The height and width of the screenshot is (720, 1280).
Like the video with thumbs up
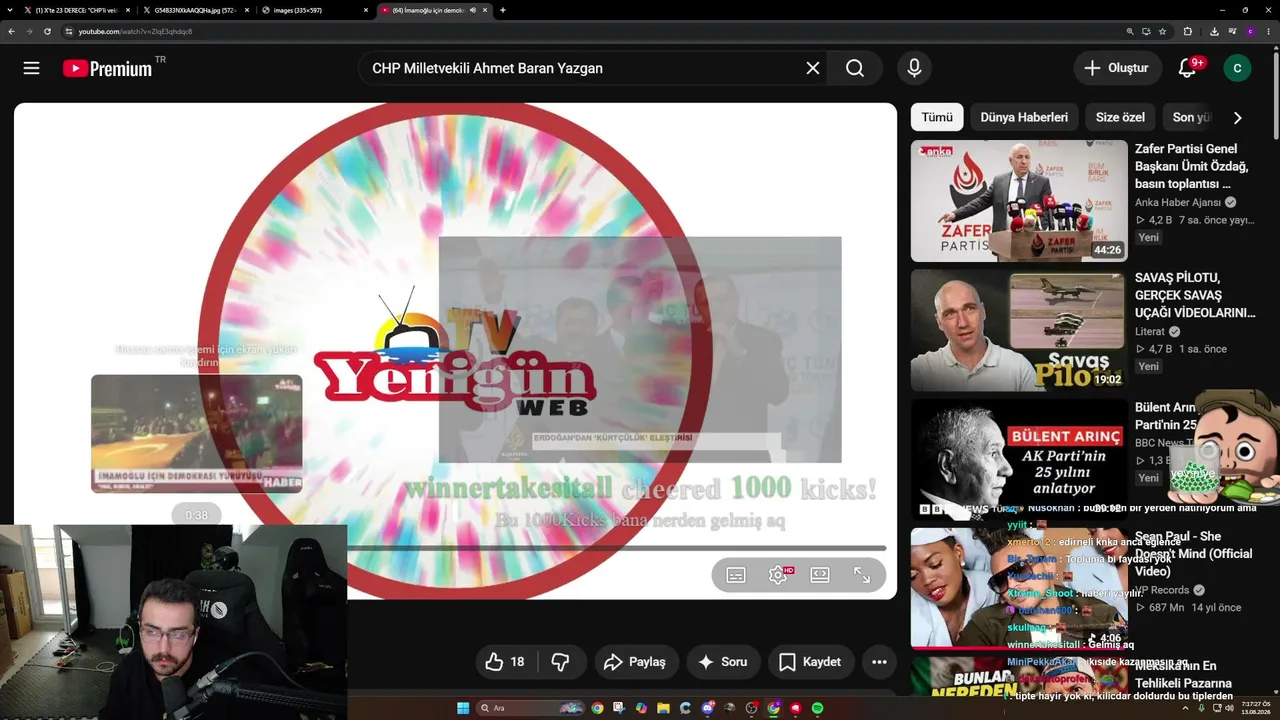pos(506,662)
